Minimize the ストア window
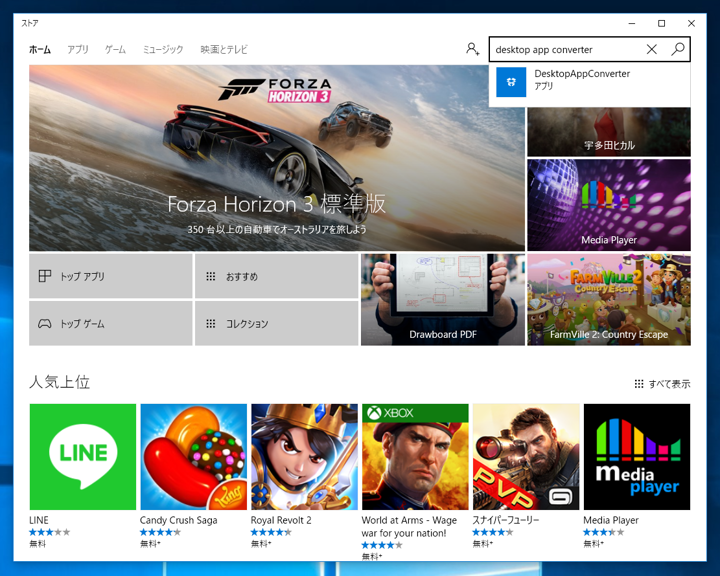 [632, 23]
